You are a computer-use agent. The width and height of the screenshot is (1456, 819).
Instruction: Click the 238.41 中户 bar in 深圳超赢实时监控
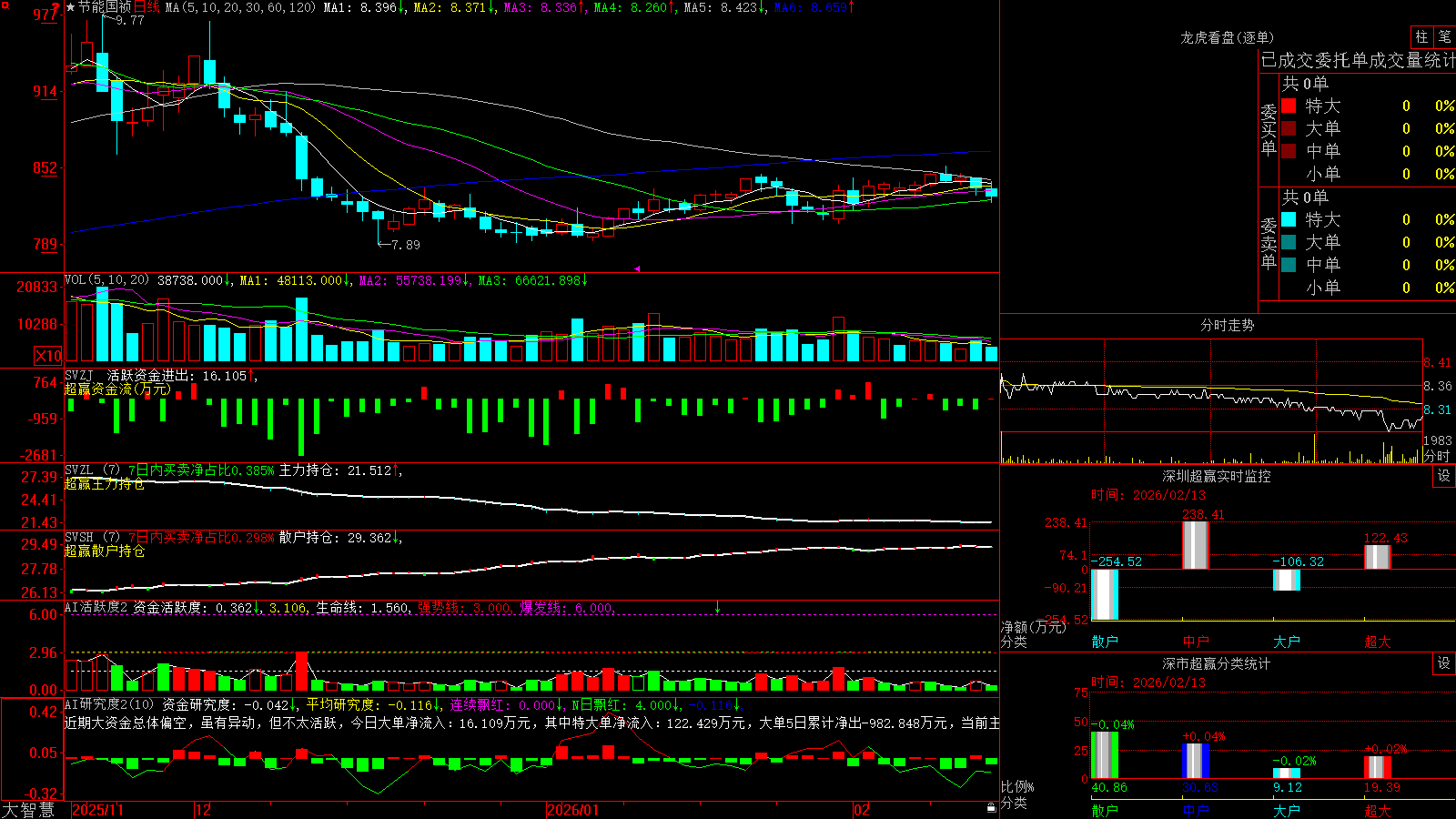click(x=1196, y=545)
